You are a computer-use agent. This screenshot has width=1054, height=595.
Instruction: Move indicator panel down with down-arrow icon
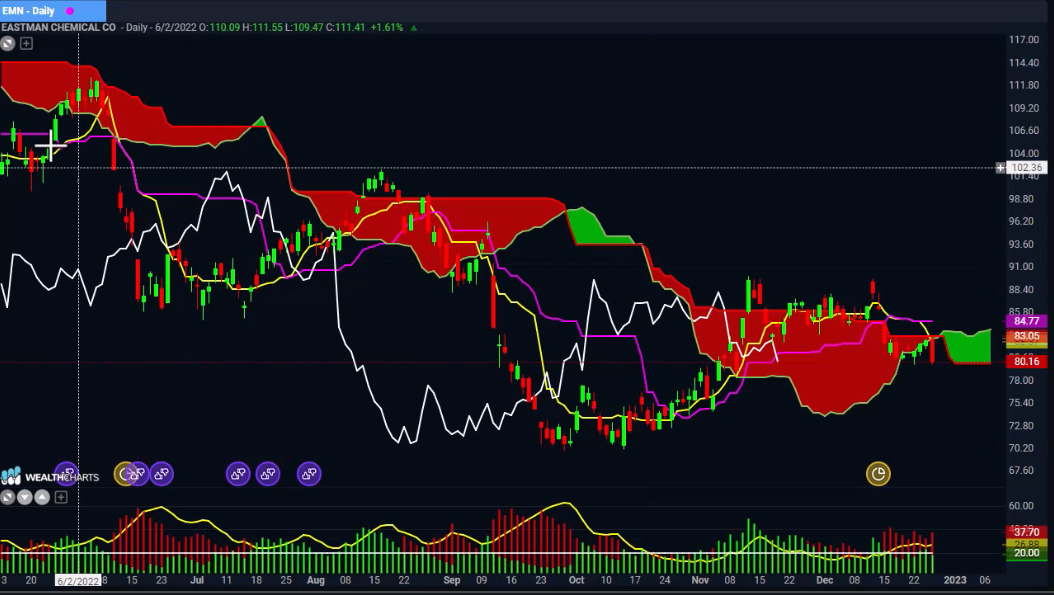(25, 498)
